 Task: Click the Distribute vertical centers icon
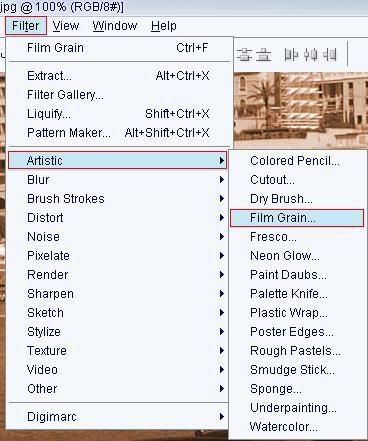[245, 54]
